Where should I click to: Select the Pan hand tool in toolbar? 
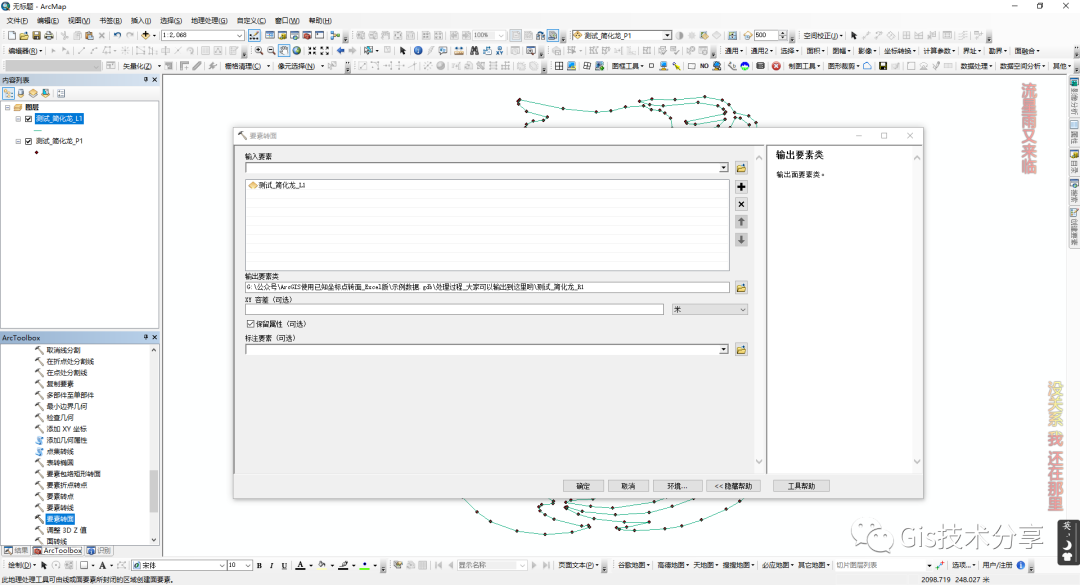point(284,50)
